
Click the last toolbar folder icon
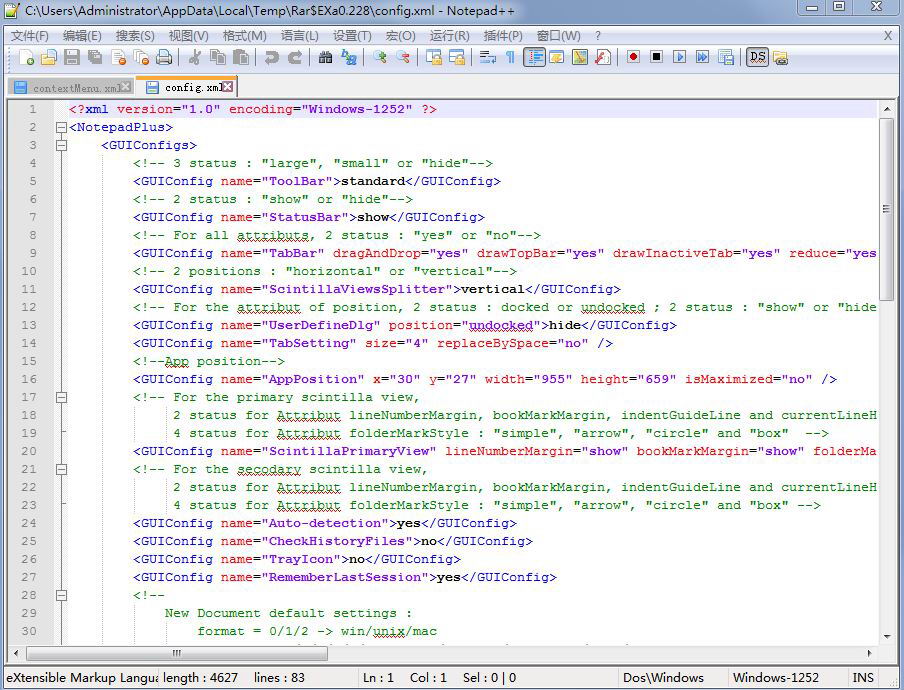click(781, 57)
